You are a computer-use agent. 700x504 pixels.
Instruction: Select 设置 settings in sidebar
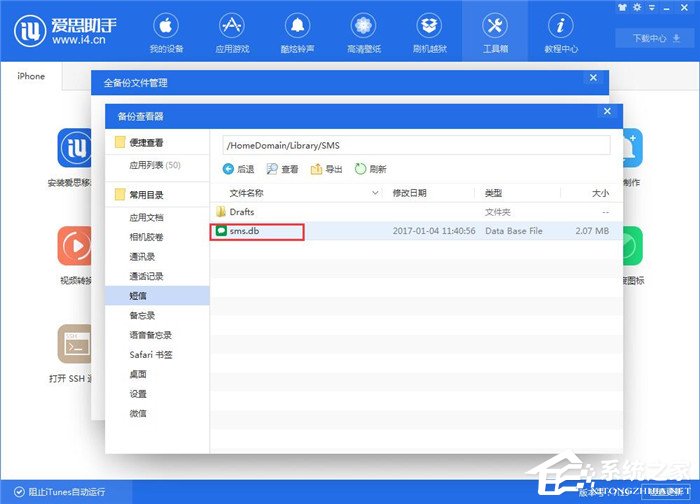(x=157, y=394)
